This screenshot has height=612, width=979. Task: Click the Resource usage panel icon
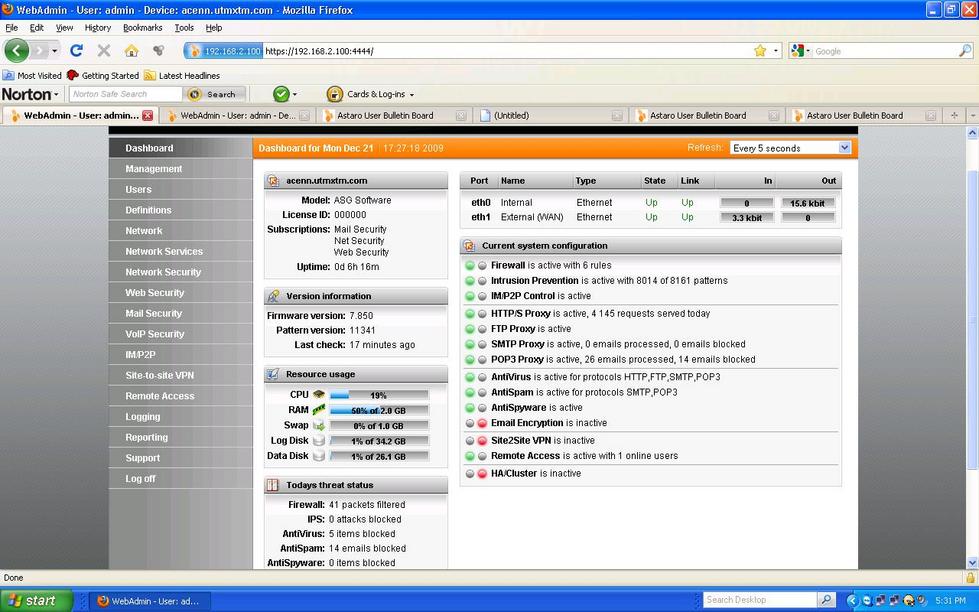point(273,374)
